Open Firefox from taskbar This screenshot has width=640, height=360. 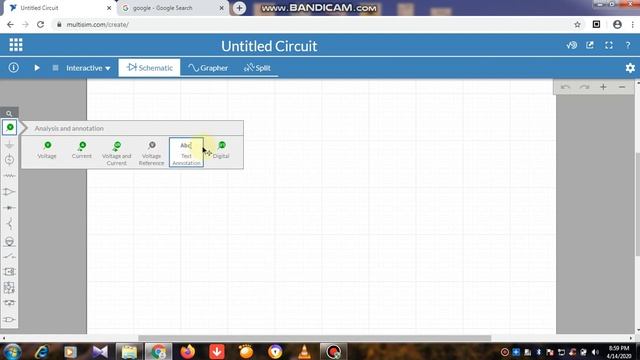pyautogui.click(x=188, y=351)
